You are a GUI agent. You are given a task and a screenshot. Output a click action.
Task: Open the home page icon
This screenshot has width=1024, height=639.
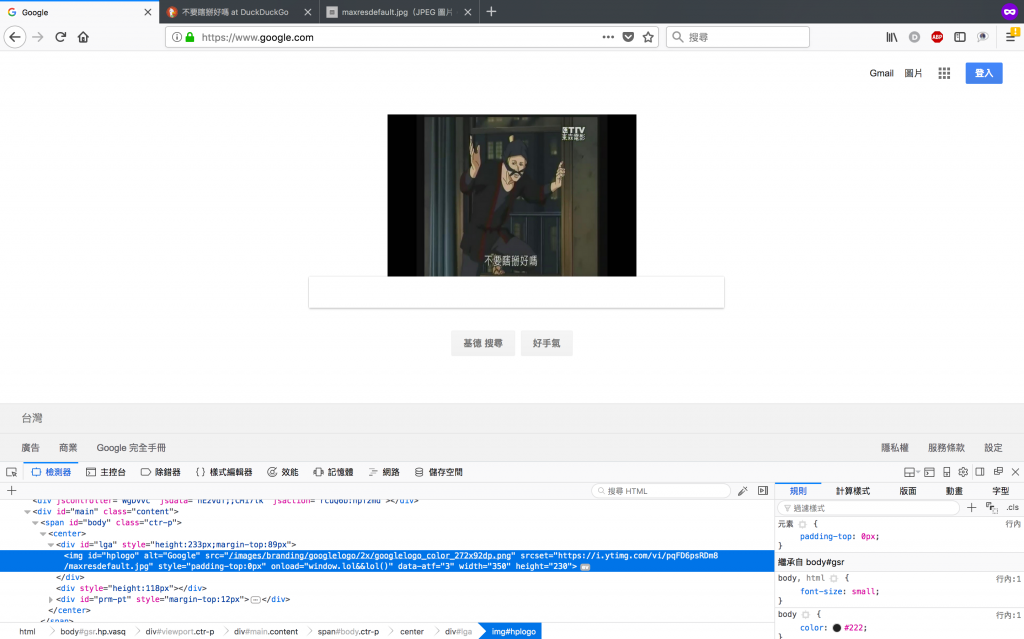click(x=83, y=37)
